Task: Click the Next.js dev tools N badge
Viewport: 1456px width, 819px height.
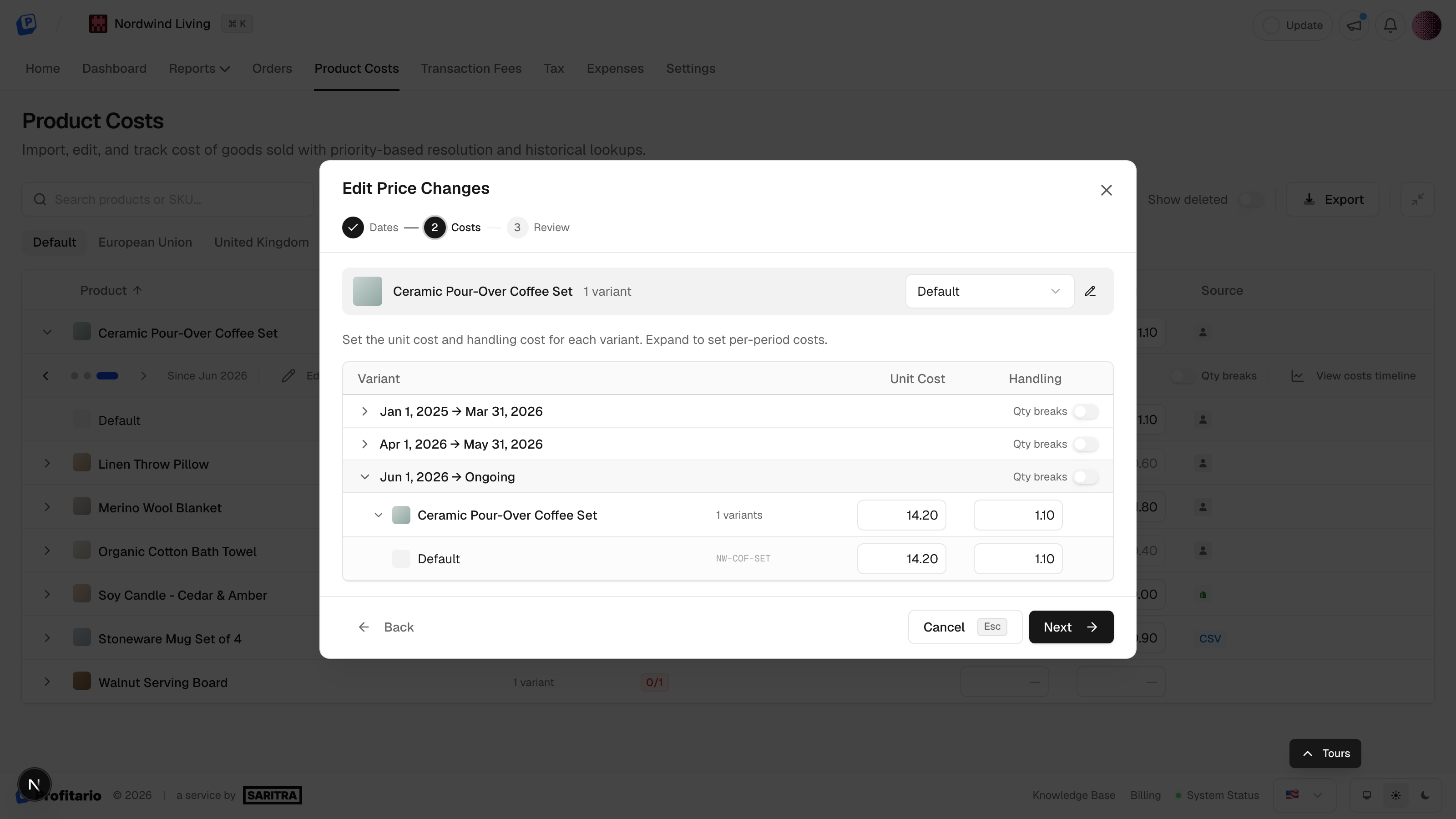Action: click(34, 784)
